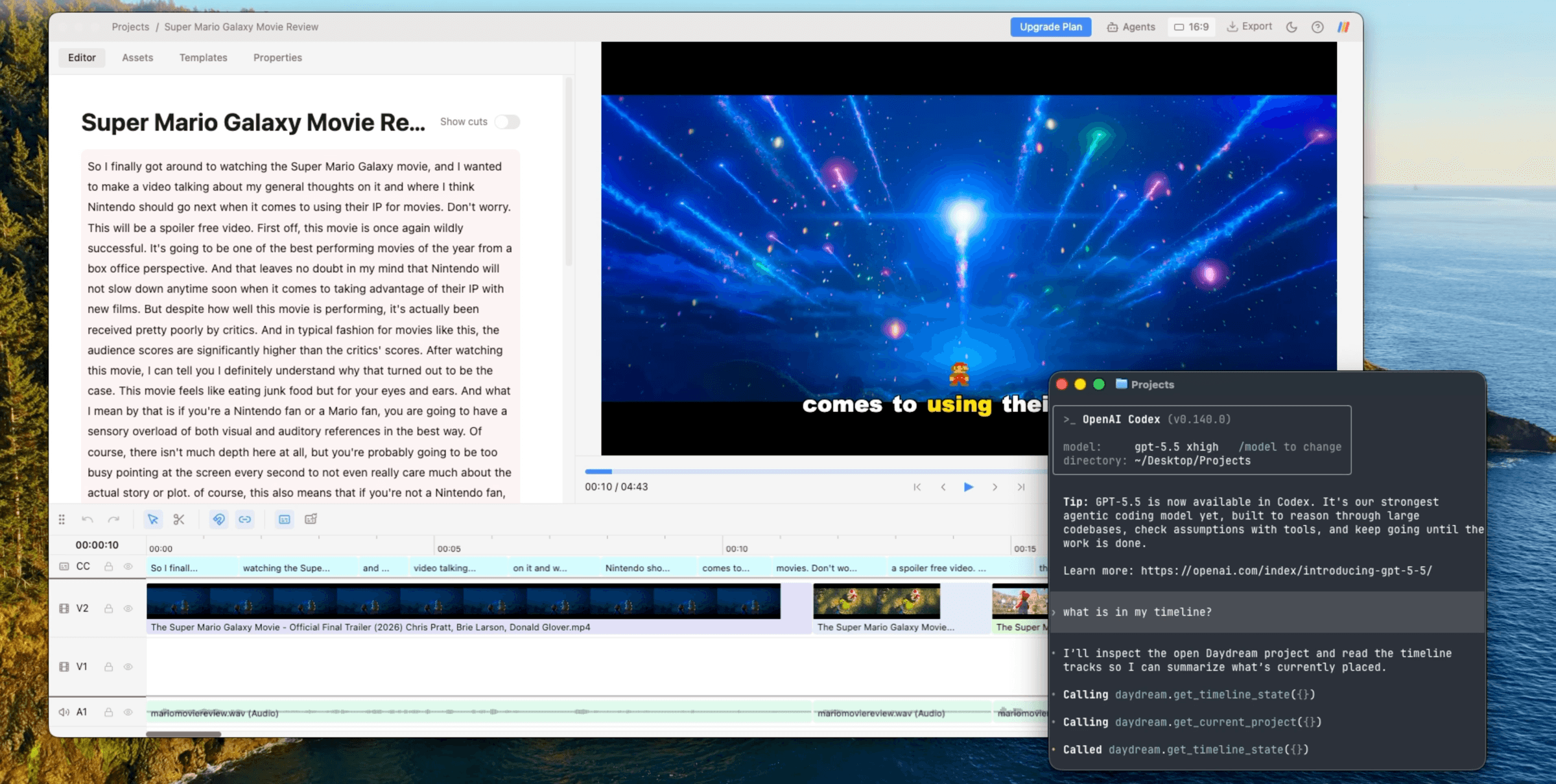Select the 'watching the Supe...' caption clip

299,568
